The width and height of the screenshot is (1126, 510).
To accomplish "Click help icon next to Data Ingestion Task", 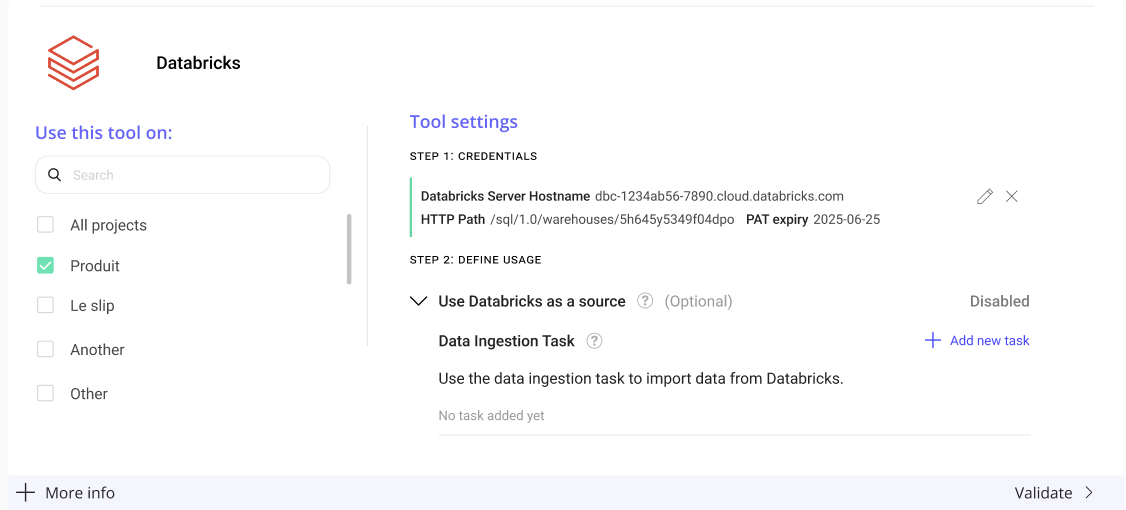I will [594, 341].
